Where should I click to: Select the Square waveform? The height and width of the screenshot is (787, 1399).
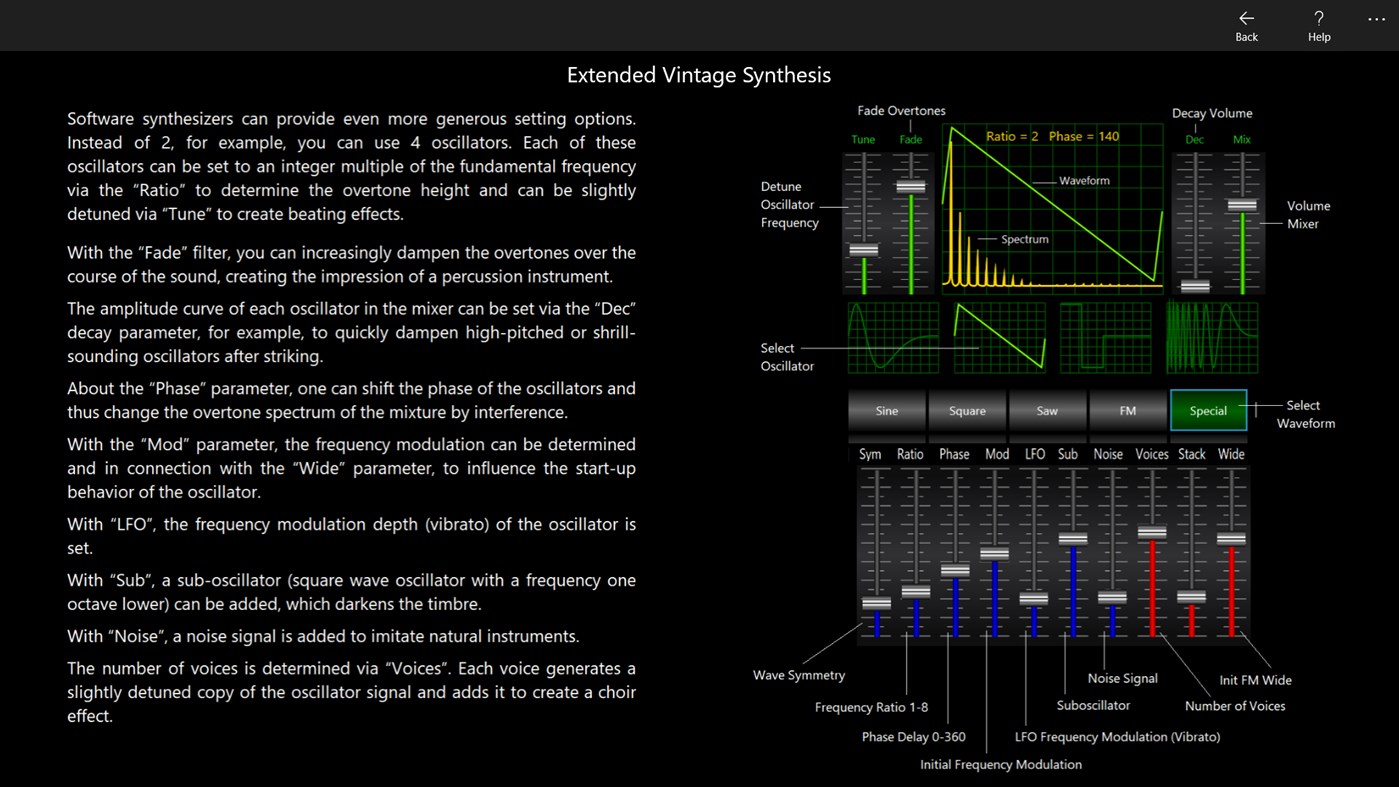coord(966,410)
